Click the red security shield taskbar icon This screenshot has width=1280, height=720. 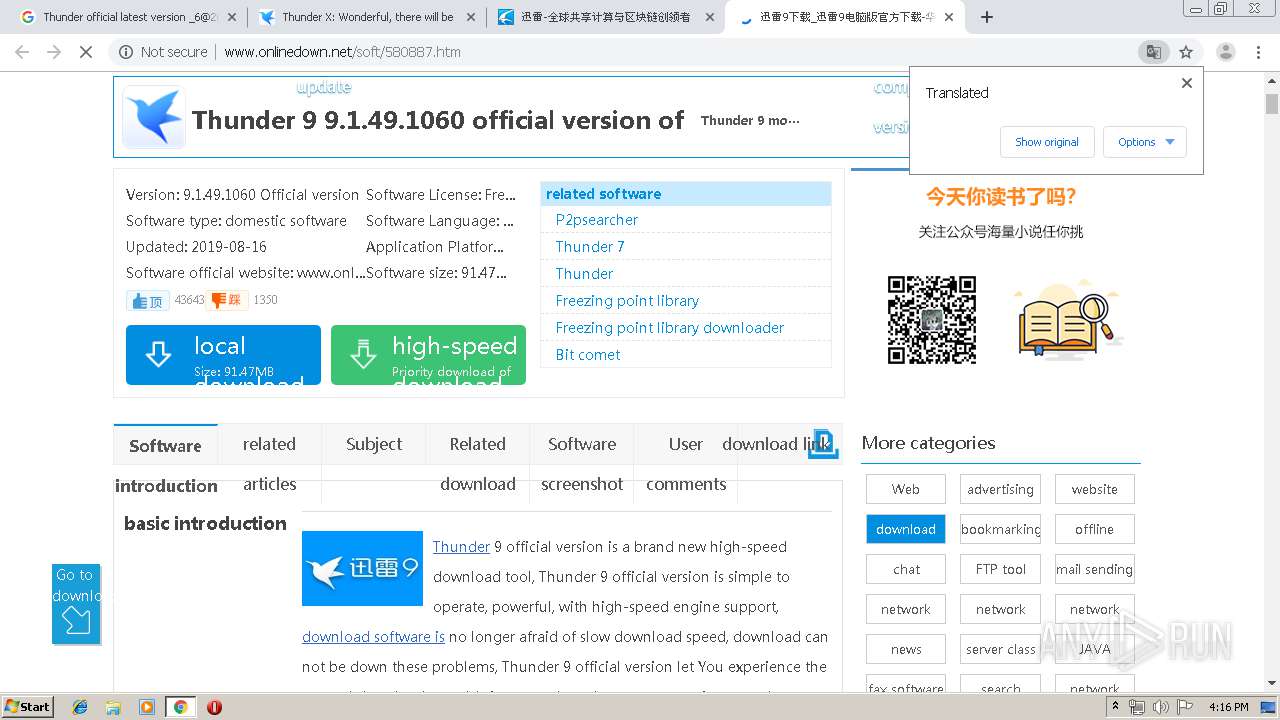pos(214,707)
